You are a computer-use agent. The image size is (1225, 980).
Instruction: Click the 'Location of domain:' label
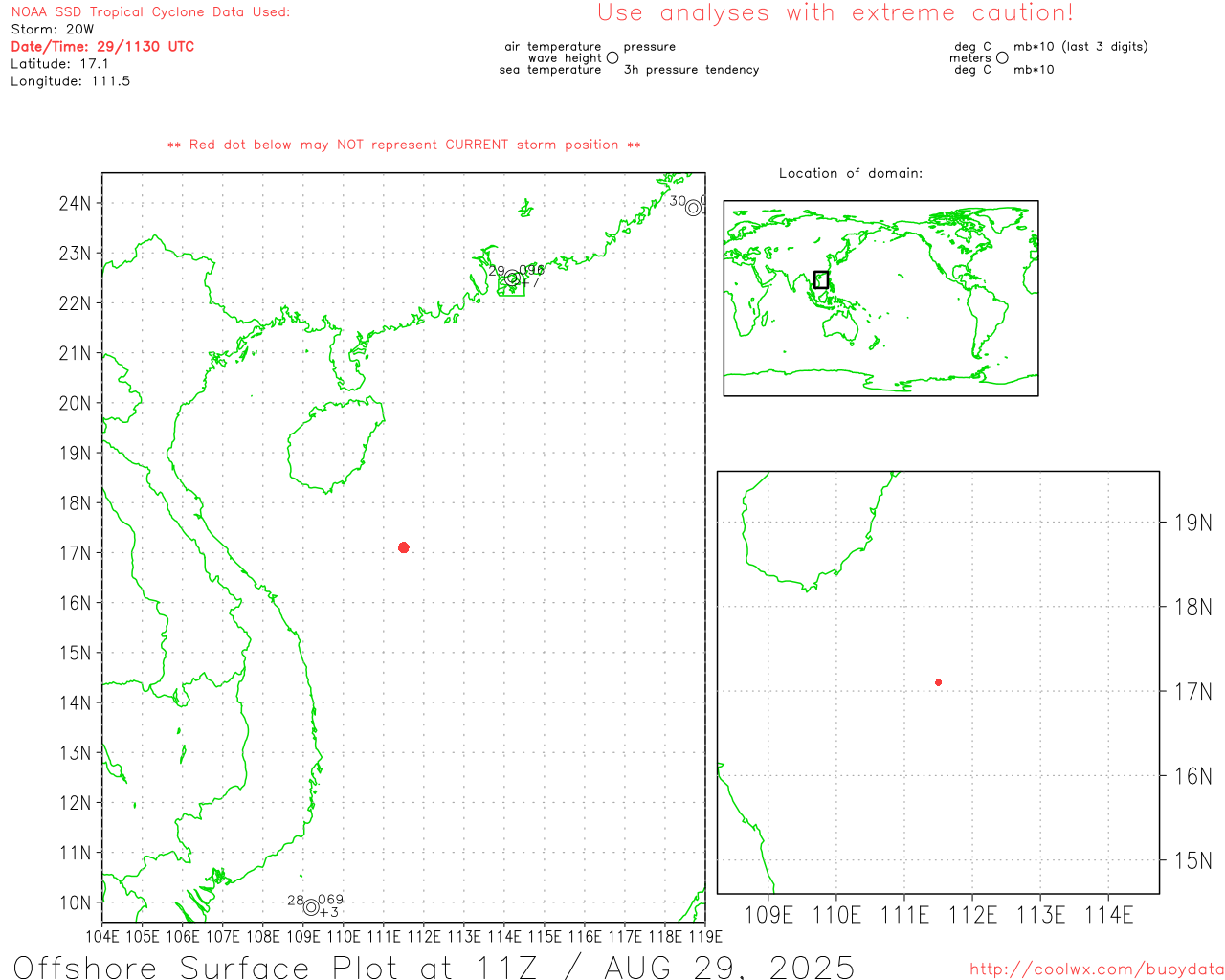pyautogui.click(x=851, y=173)
